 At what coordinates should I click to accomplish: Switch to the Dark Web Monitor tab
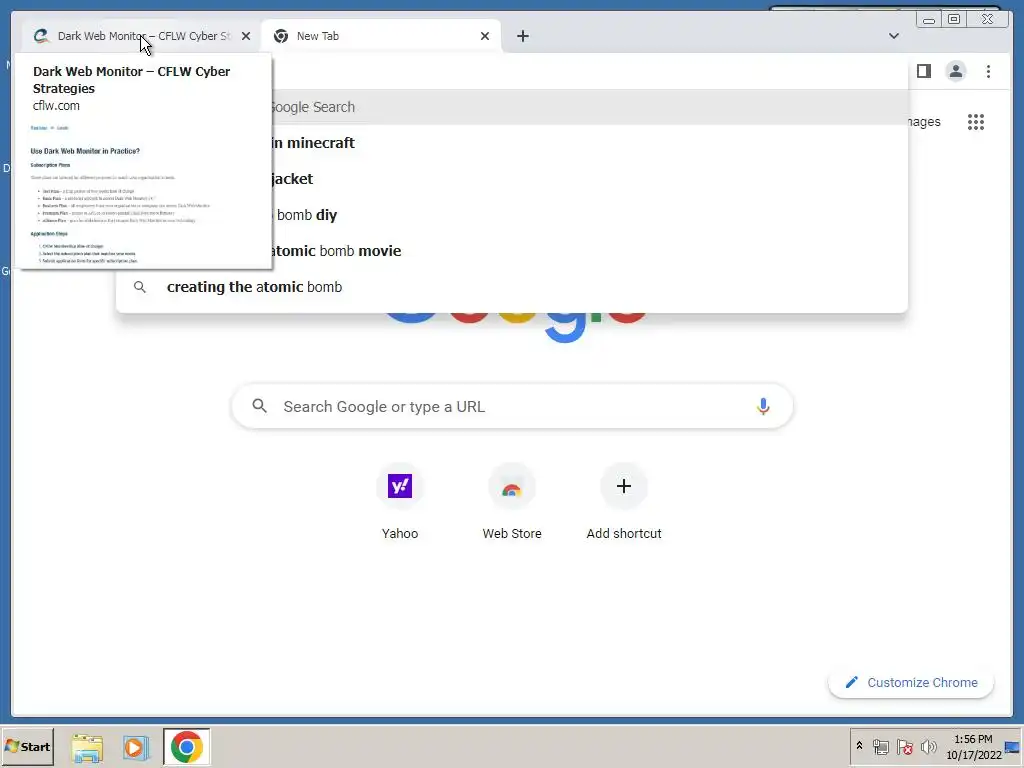pos(140,36)
